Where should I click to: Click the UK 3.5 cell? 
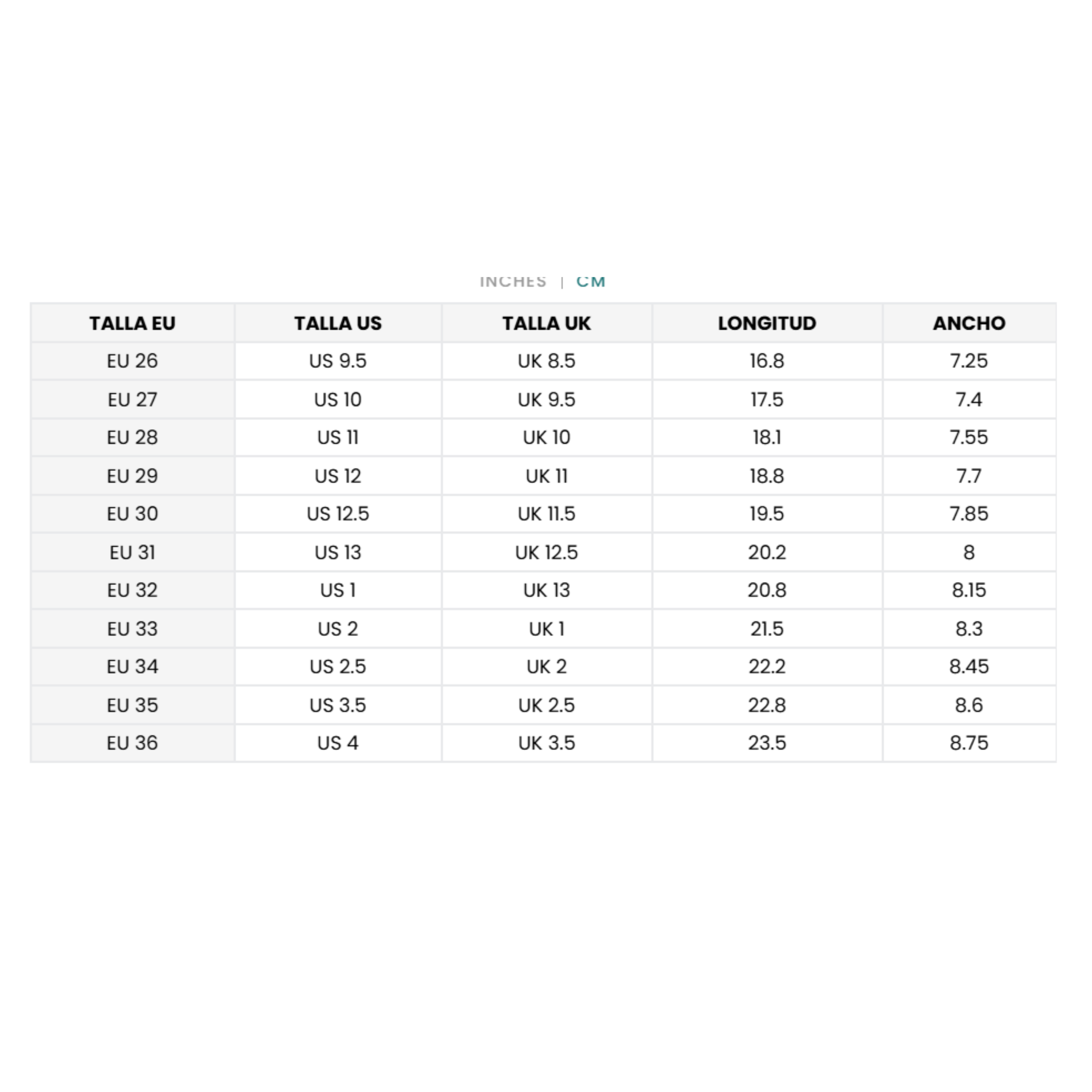click(547, 743)
